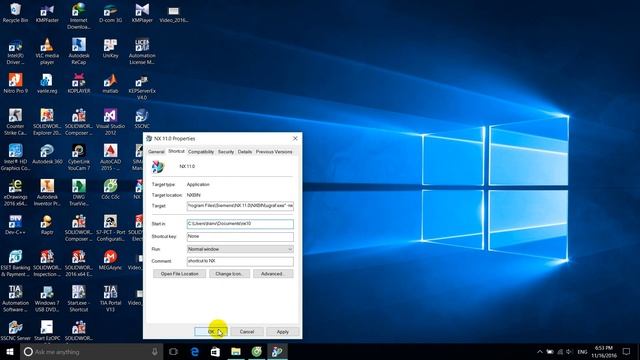
Task: Select the Internet Download Manager shortcut
Action: click(x=78, y=16)
